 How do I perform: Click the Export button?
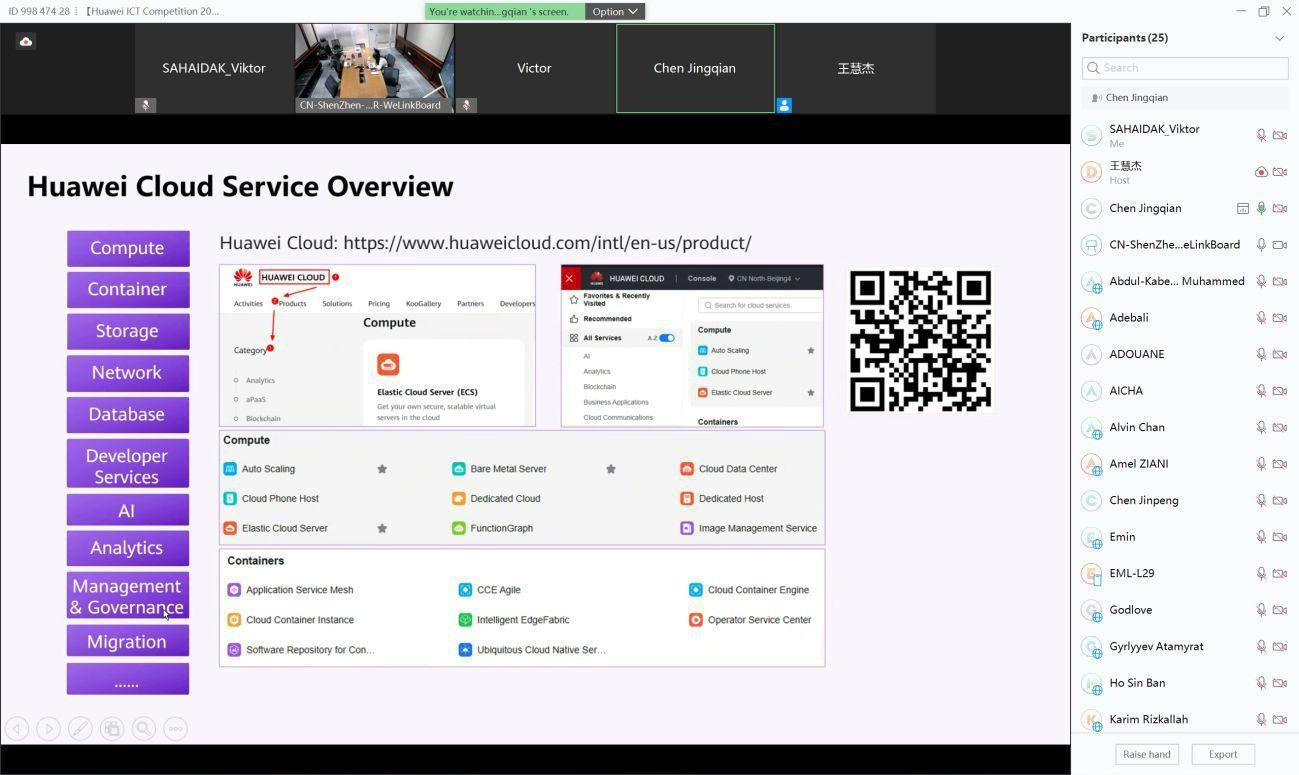1222,755
